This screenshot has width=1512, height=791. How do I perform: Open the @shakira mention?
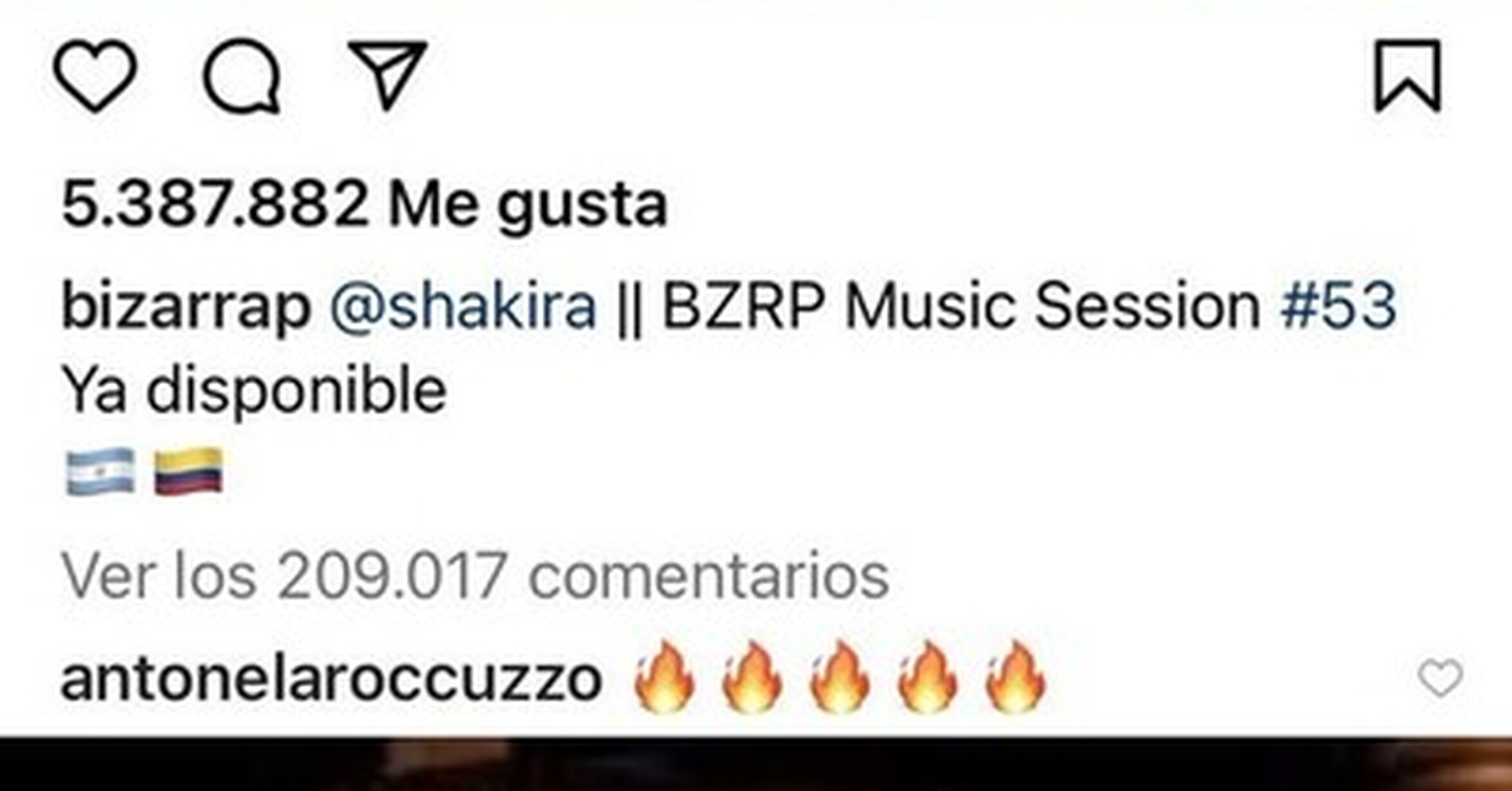pos(463,306)
